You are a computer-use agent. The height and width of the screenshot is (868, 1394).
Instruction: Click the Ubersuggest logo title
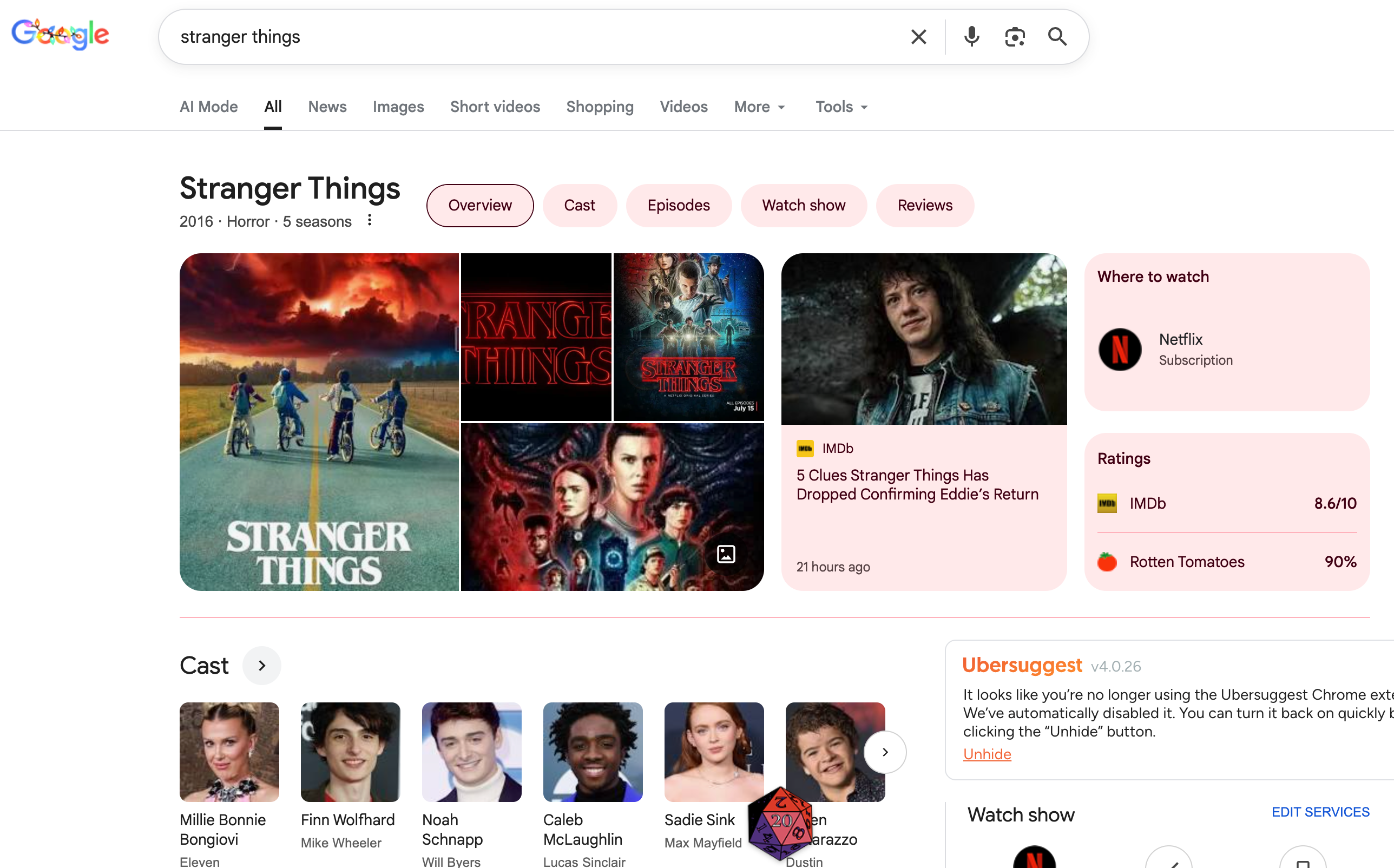pos(1022,665)
